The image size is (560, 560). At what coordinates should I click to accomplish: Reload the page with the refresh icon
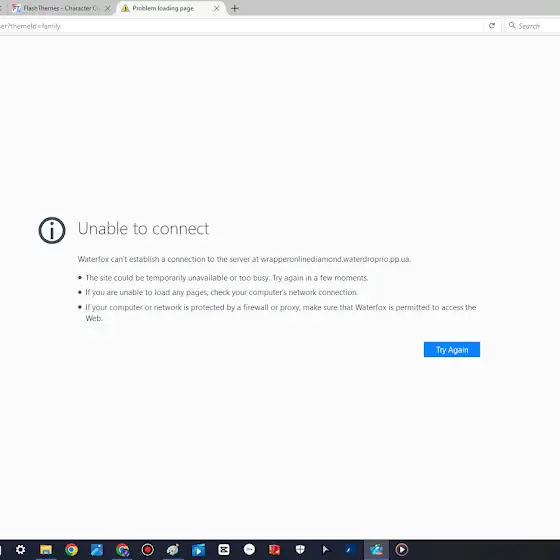(492, 26)
